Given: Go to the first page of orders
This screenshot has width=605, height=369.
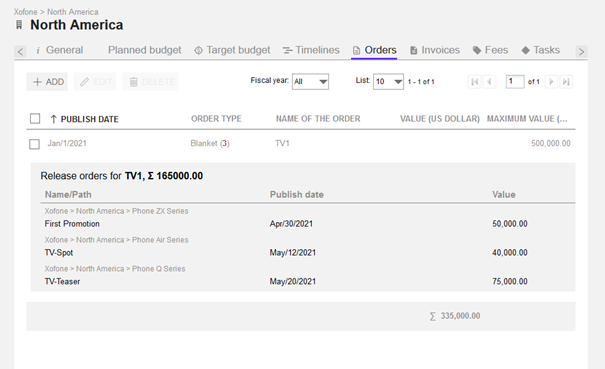Looking at the screenshot, I should (475, 82).
